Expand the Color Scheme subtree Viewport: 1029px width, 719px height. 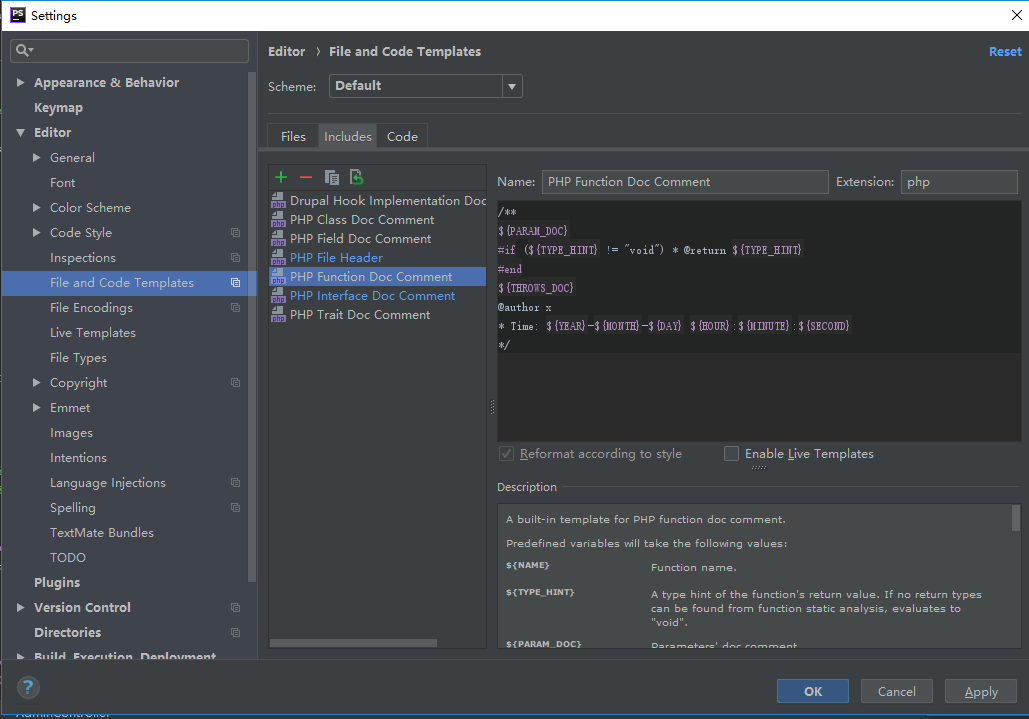pyautogui.click(x=37, y=207)
